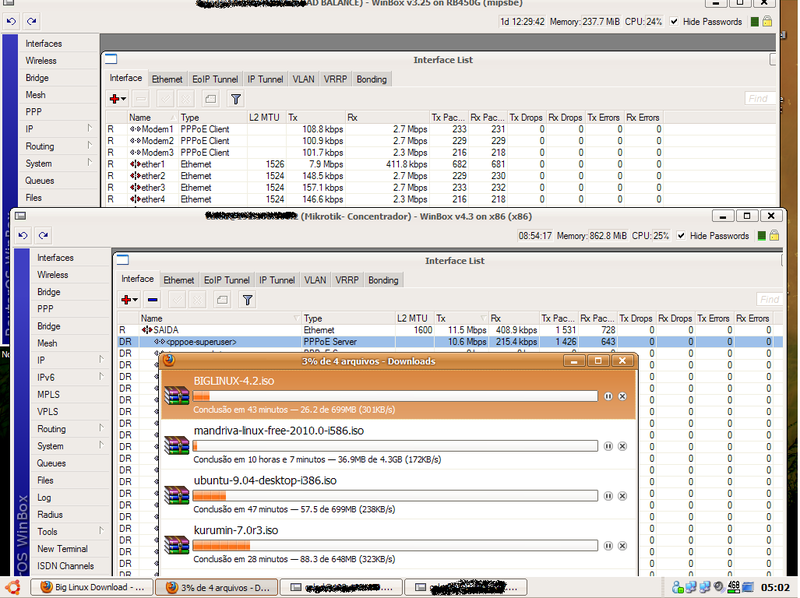This screenshot has width=800, height=598.
Task: Toggle Hide Passwords checkbox in Concentrador window
Action: pyautogui.click(x=681, y=235)
